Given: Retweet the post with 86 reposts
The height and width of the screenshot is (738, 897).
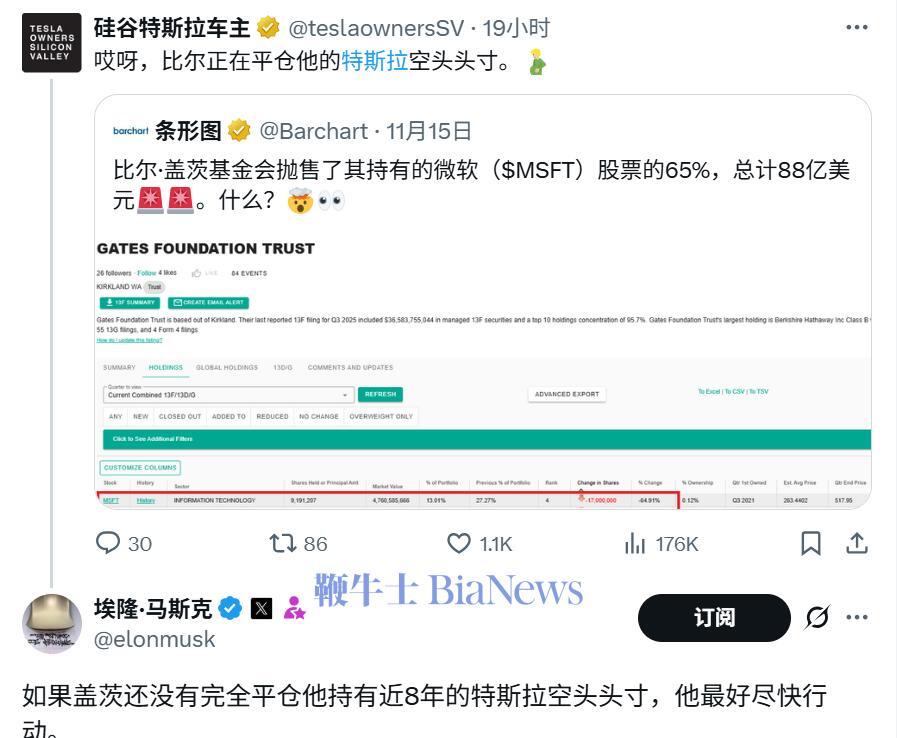Looking at the screenshot, I should [x=282, y=543].
